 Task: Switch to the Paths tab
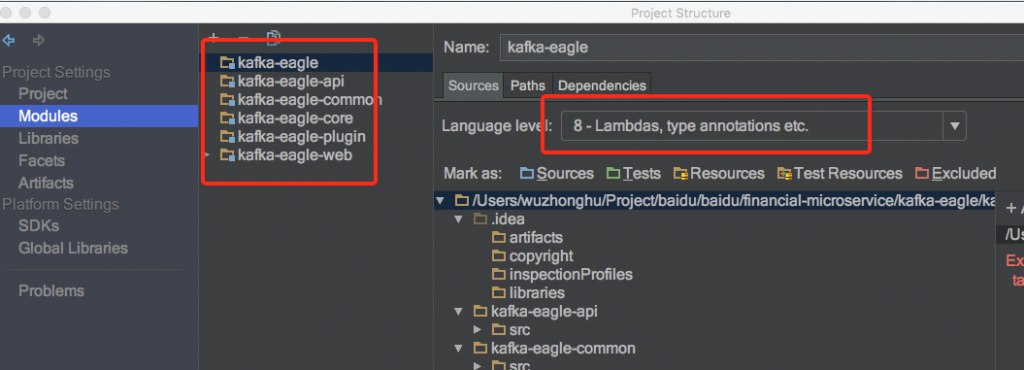coord(528,85)
